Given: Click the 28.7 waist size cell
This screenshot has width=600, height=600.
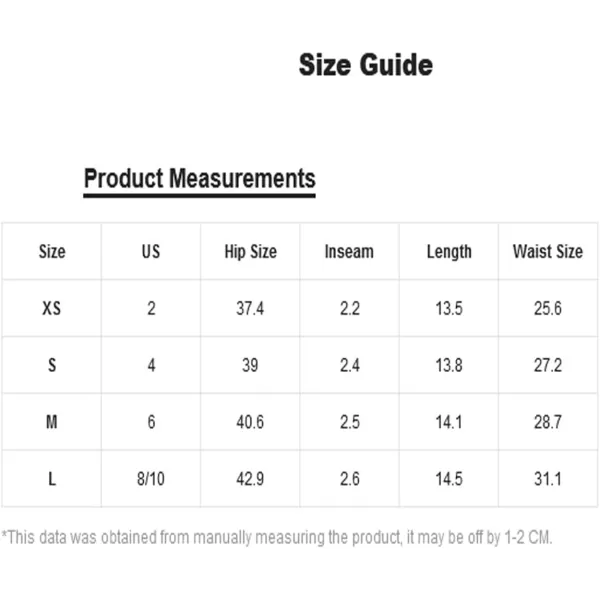Looking at the screenshot, I should coord(548,422).
